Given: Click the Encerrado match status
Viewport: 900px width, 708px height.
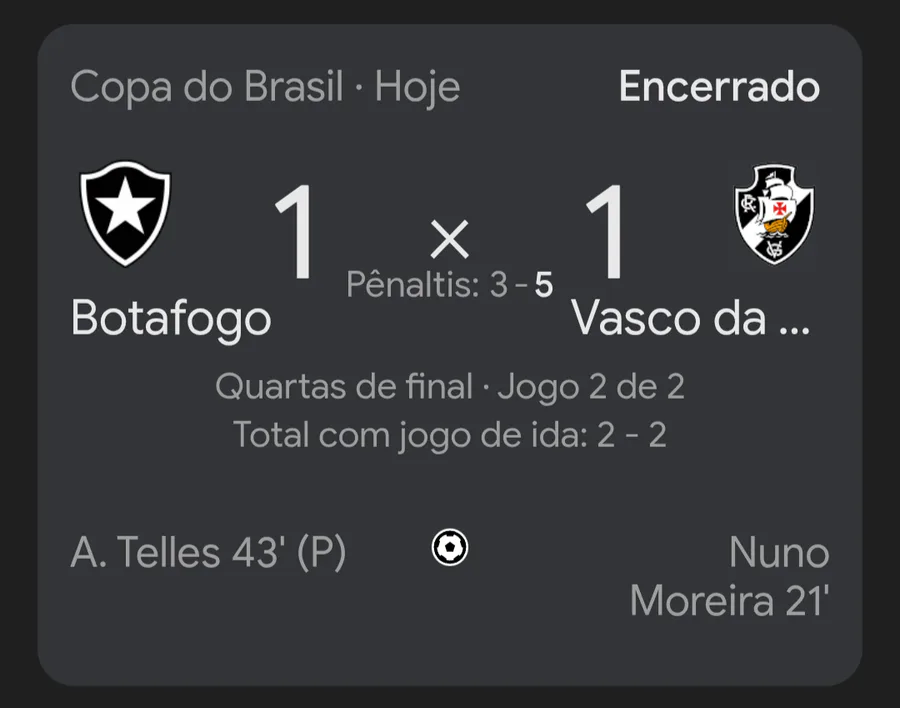Looking at the screenshot, I should coord(719,87).
